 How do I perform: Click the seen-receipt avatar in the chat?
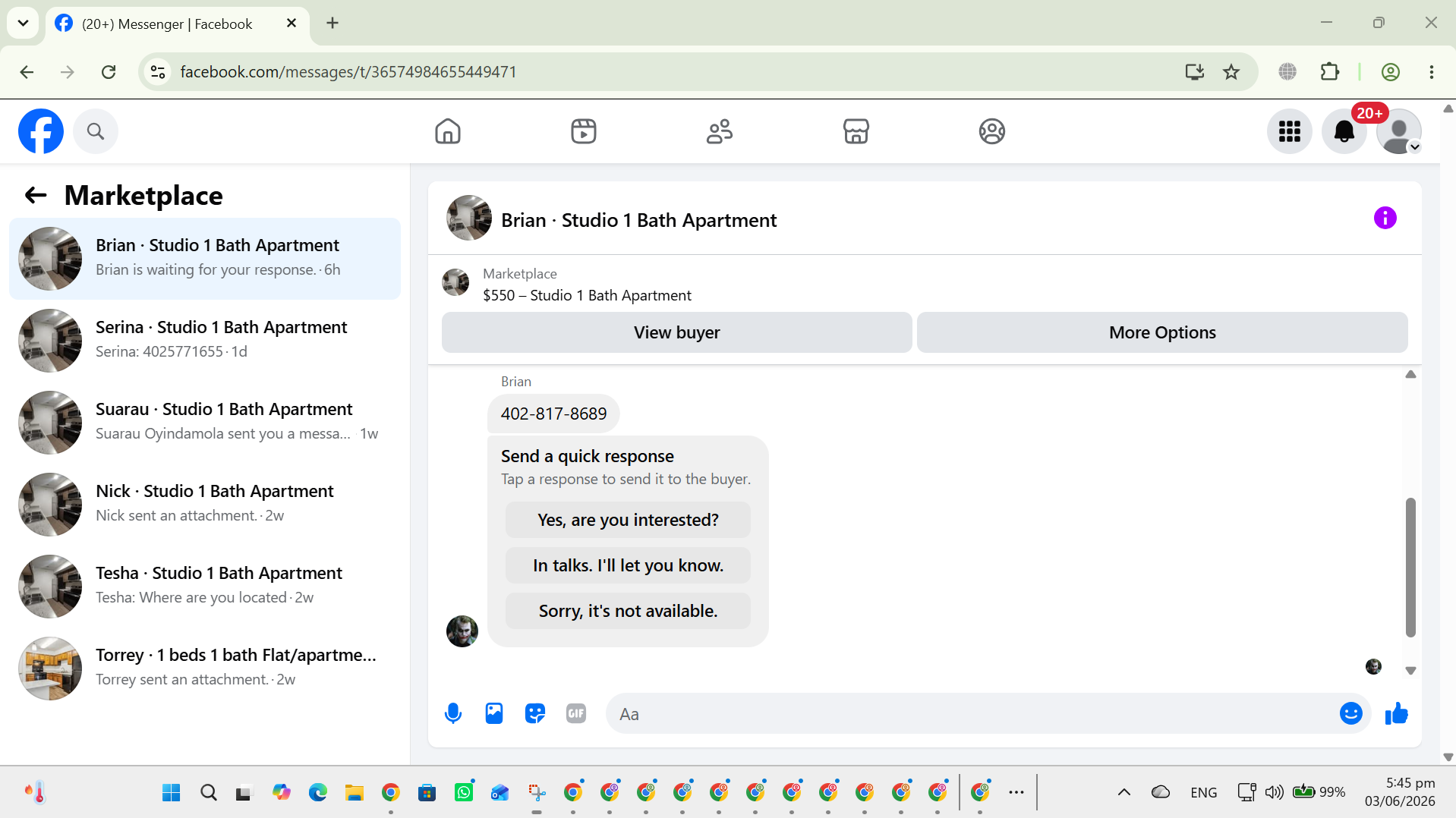click(x=1373, y=667)
